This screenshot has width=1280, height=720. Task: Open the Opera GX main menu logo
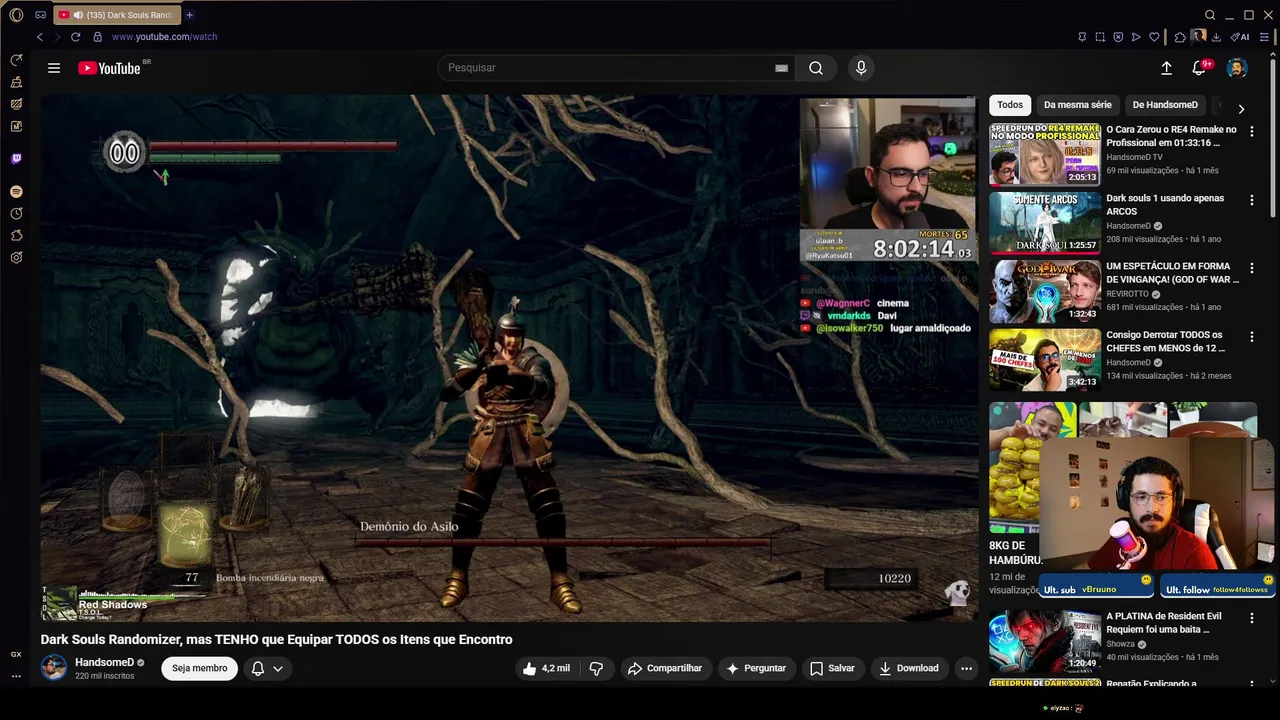pyautogui.click(x=16, y=15)
